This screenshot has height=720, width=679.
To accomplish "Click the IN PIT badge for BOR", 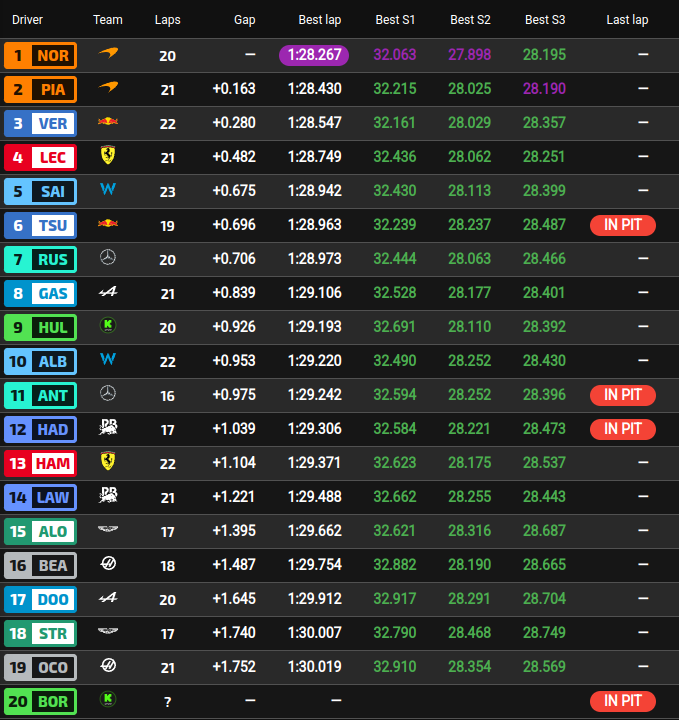I will tap(622, 701).
